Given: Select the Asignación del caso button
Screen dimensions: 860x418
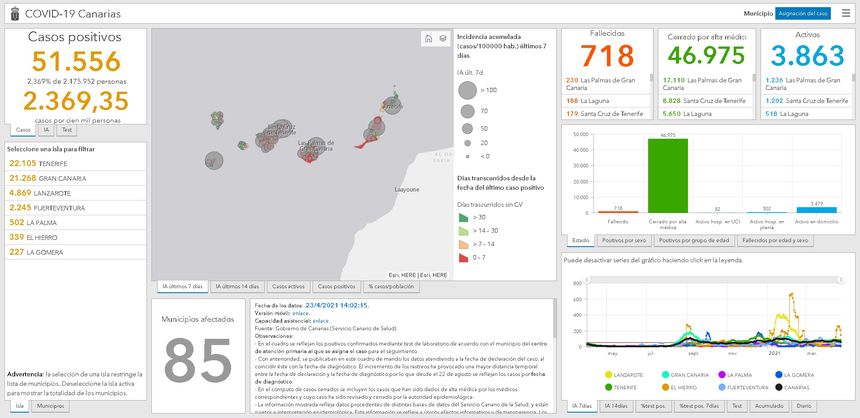Looking at the screenshot, I should pos(803,13).
